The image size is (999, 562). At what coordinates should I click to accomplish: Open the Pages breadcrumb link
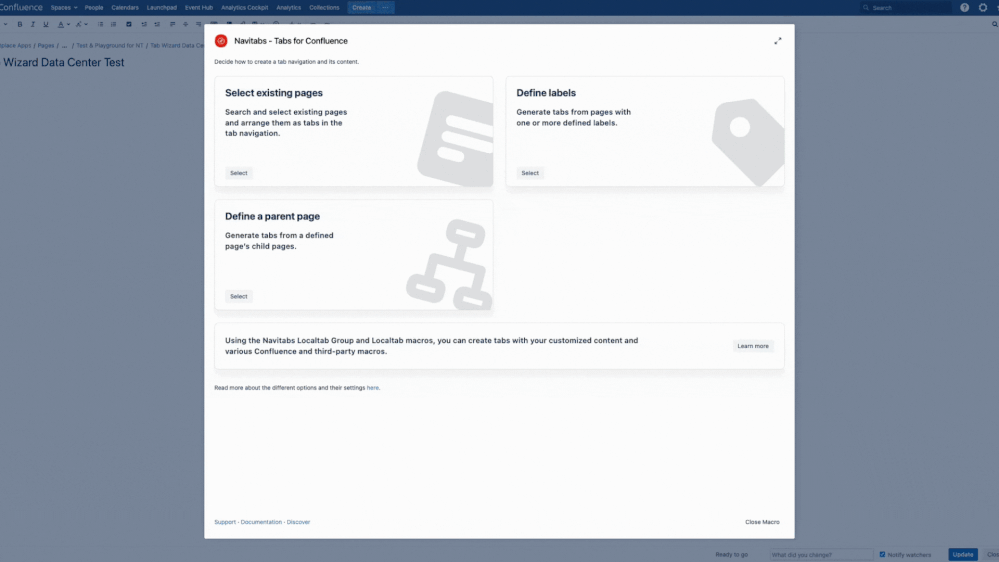tap(46, 46)
